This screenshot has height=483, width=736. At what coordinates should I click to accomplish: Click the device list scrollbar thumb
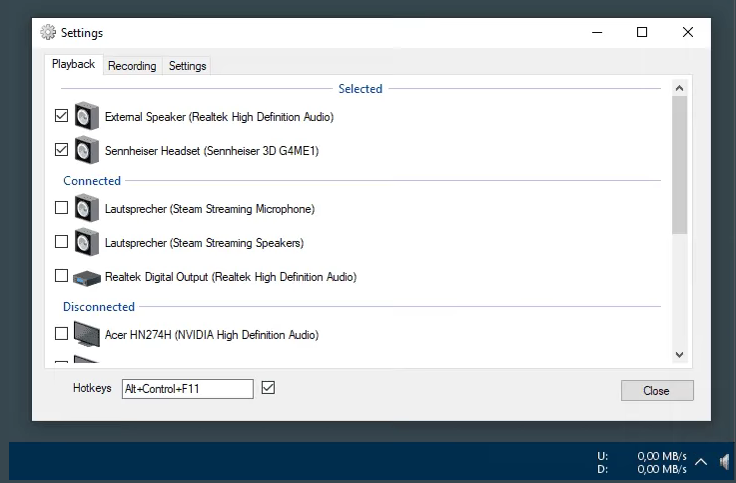click(x=679, y=165)
